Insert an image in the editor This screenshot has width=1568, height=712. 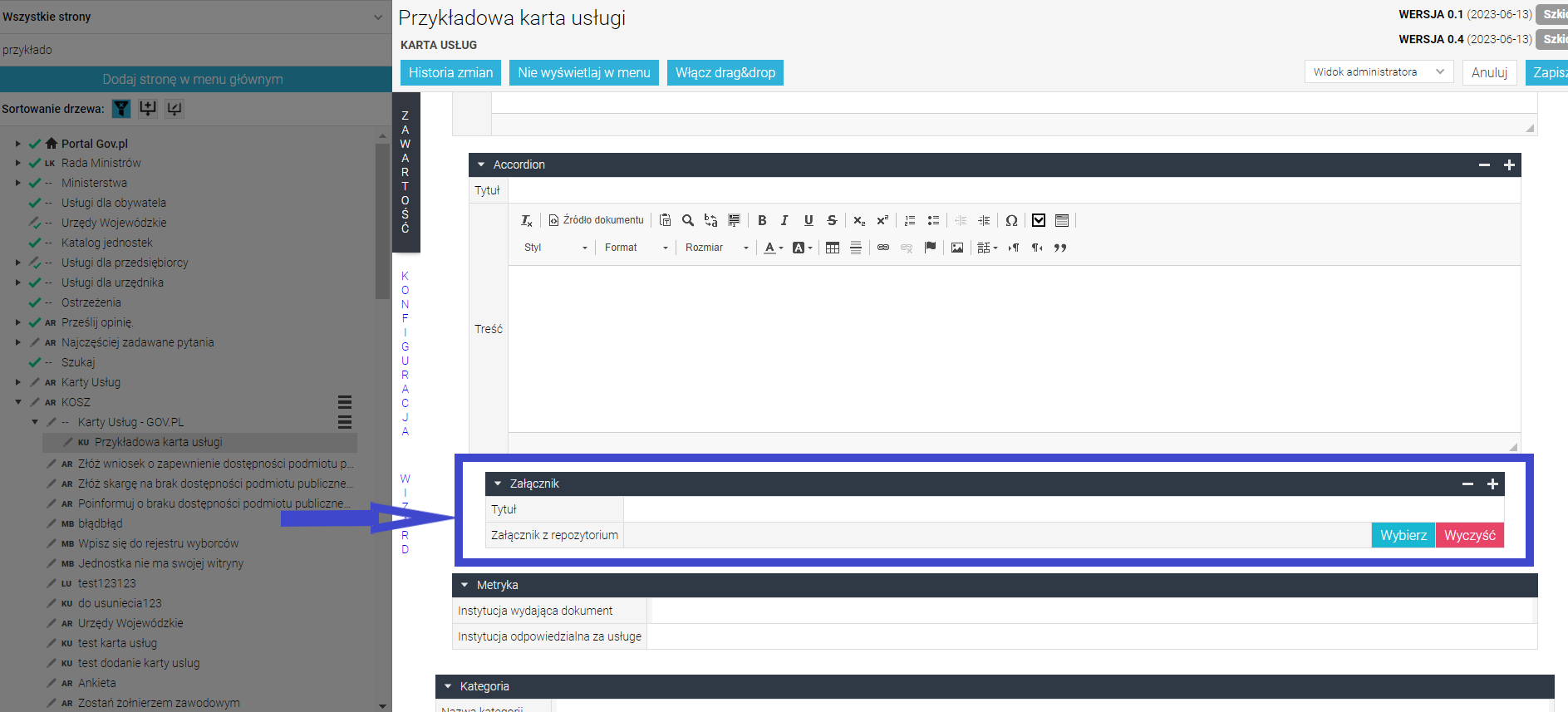(x=957, y=248)
